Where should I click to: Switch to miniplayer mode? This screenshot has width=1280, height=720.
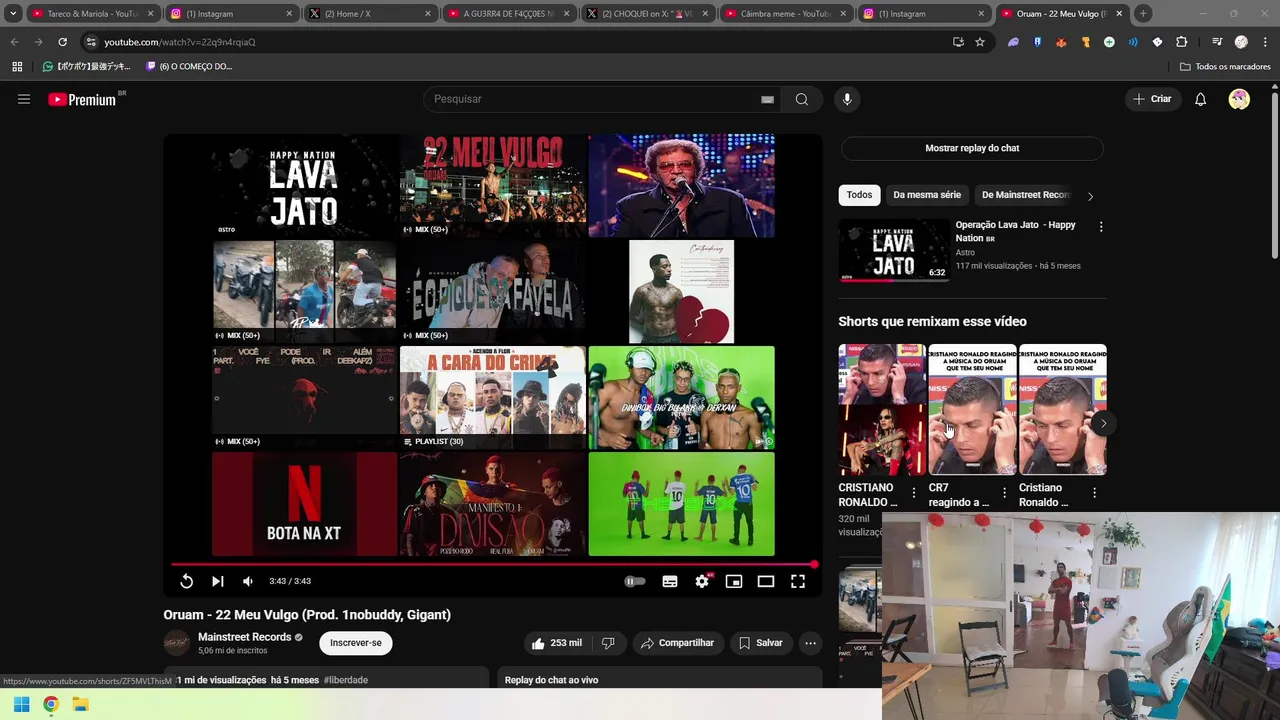coord(734,581)
